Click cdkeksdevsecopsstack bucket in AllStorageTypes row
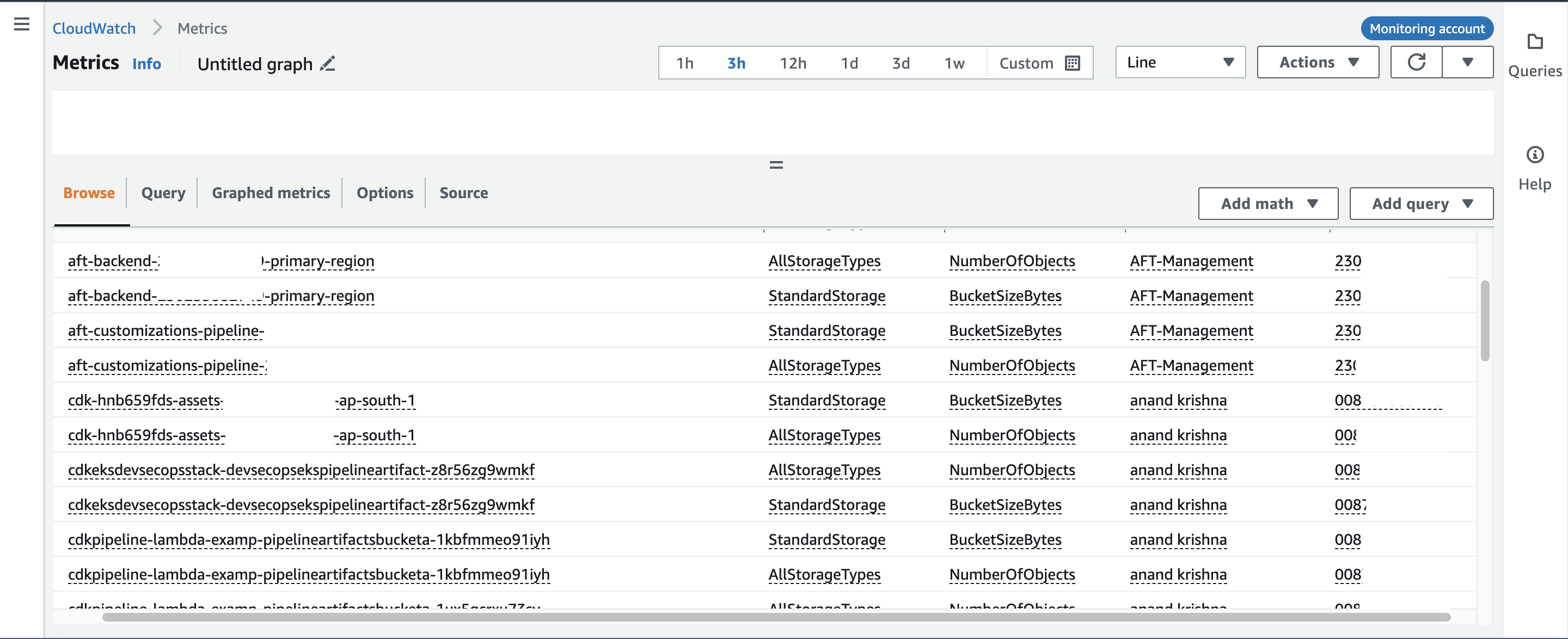1568x639 pixels. [301, 469]
